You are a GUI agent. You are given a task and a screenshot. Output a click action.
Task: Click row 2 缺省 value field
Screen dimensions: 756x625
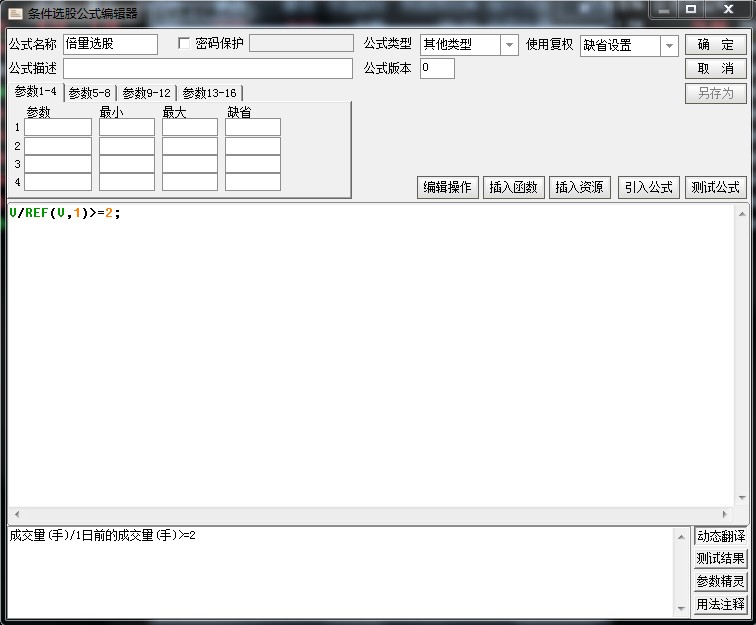(x=253, y=146)
